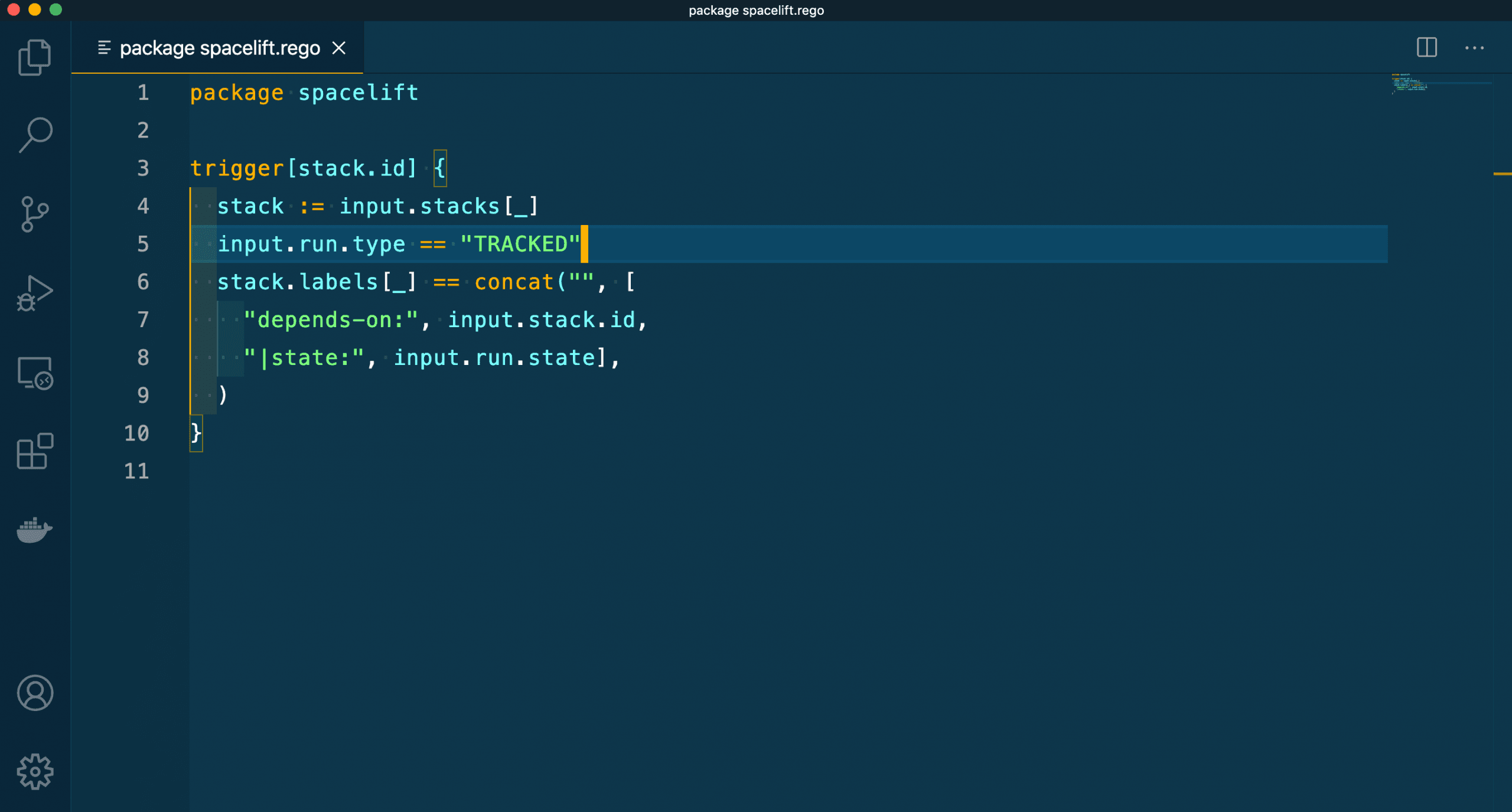Split the editor to the right
This screenshot has height=812, width=1512.
coord(1426,47)
